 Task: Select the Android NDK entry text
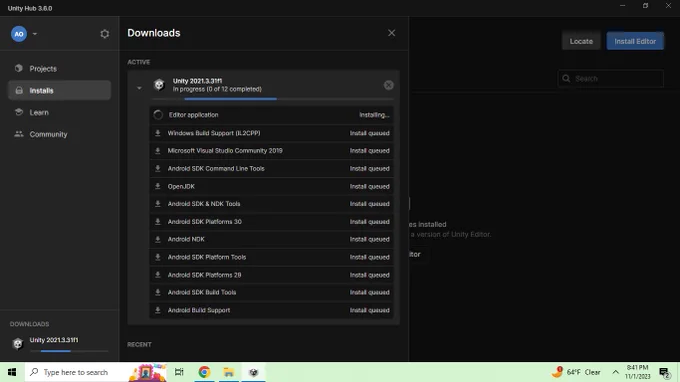(x=186, y=239)
